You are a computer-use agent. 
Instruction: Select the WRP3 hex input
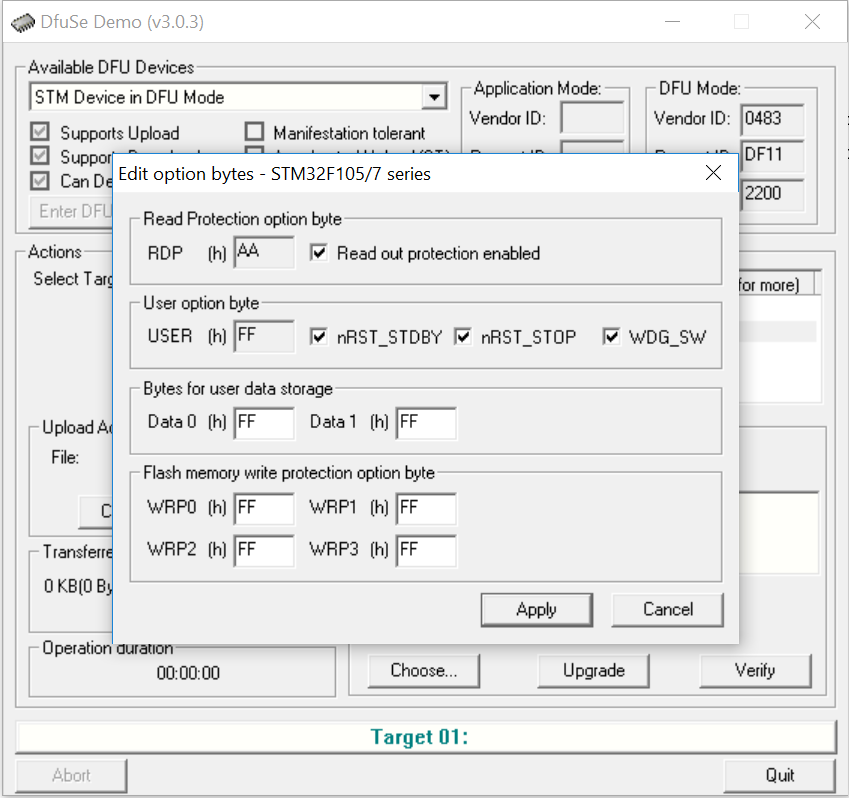[426, 551]
